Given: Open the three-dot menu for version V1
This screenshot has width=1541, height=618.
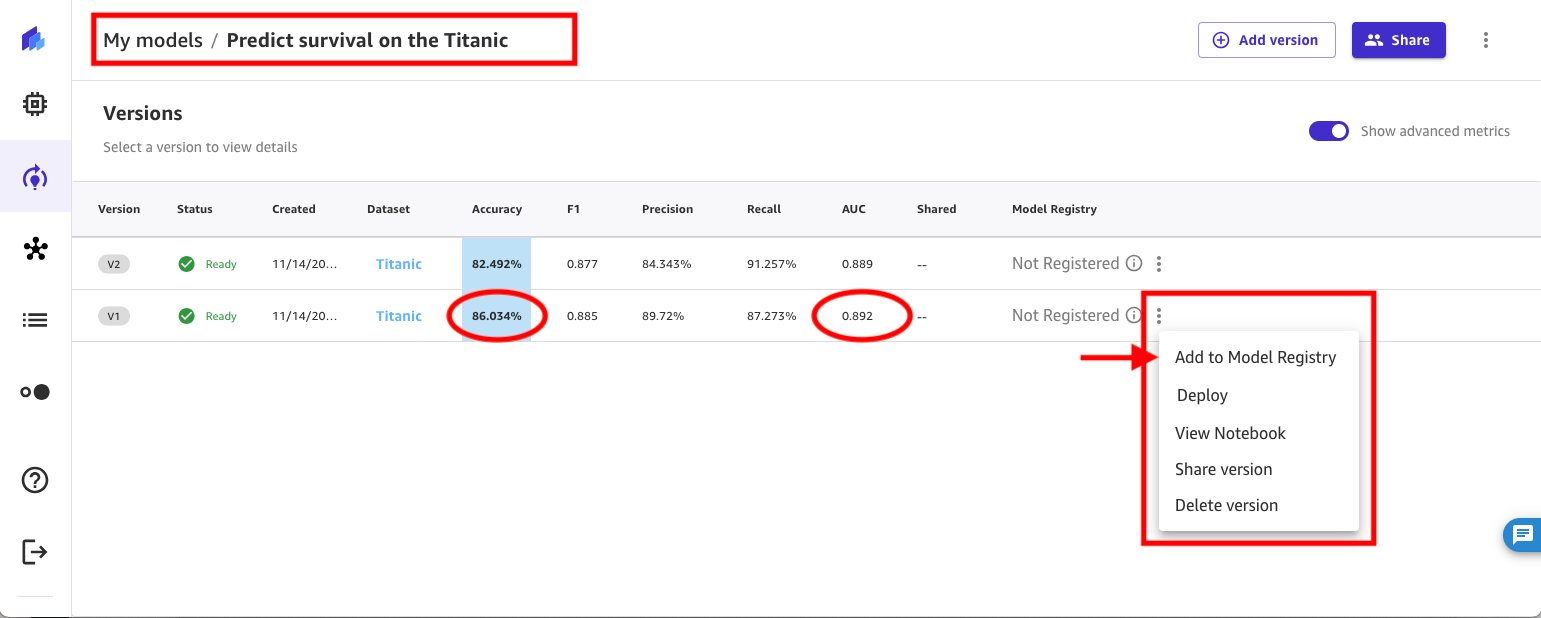Looking at the screenshot, I should [1159, 316].
